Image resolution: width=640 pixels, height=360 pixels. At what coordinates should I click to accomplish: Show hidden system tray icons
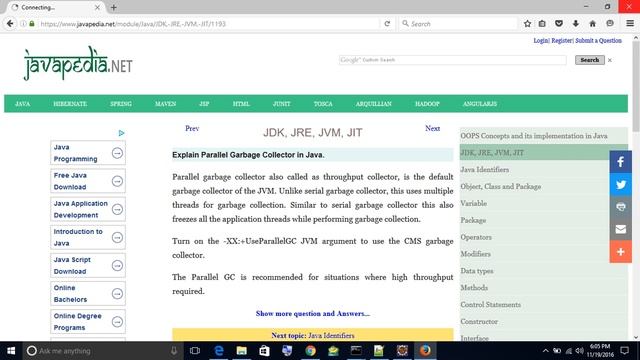545,351
